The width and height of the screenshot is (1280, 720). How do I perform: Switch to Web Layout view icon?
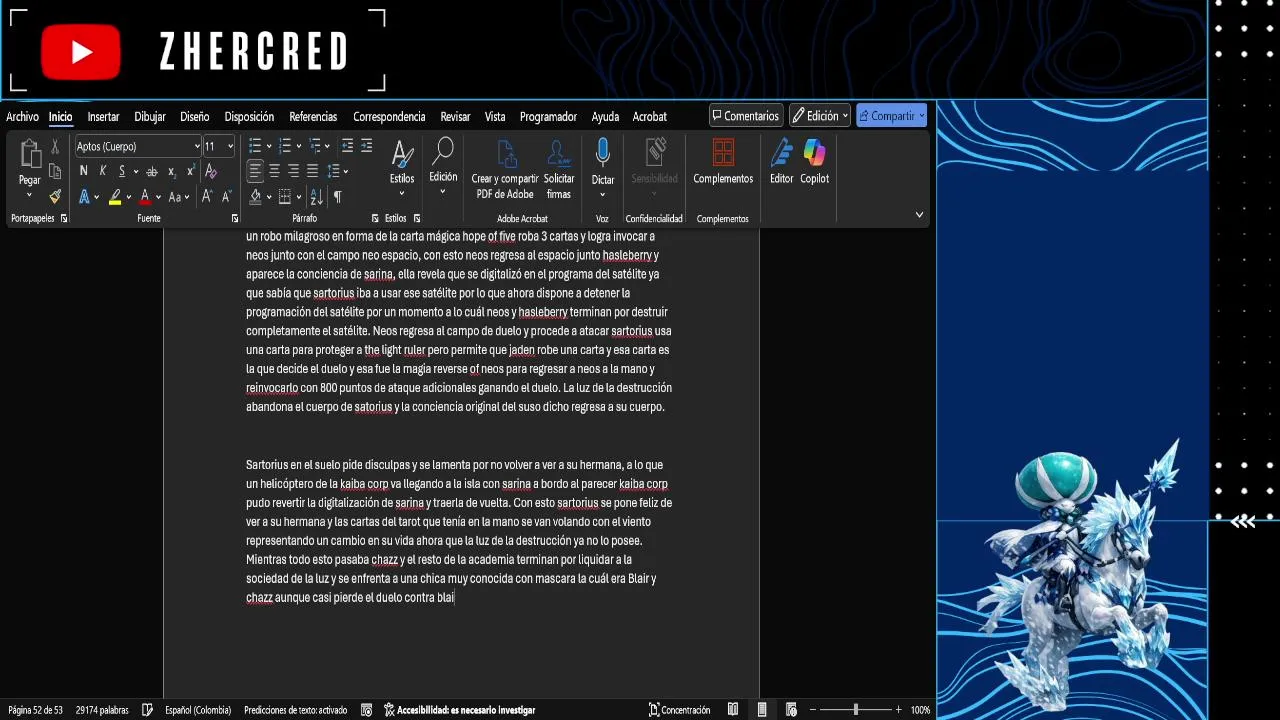[x=791, y=710]
